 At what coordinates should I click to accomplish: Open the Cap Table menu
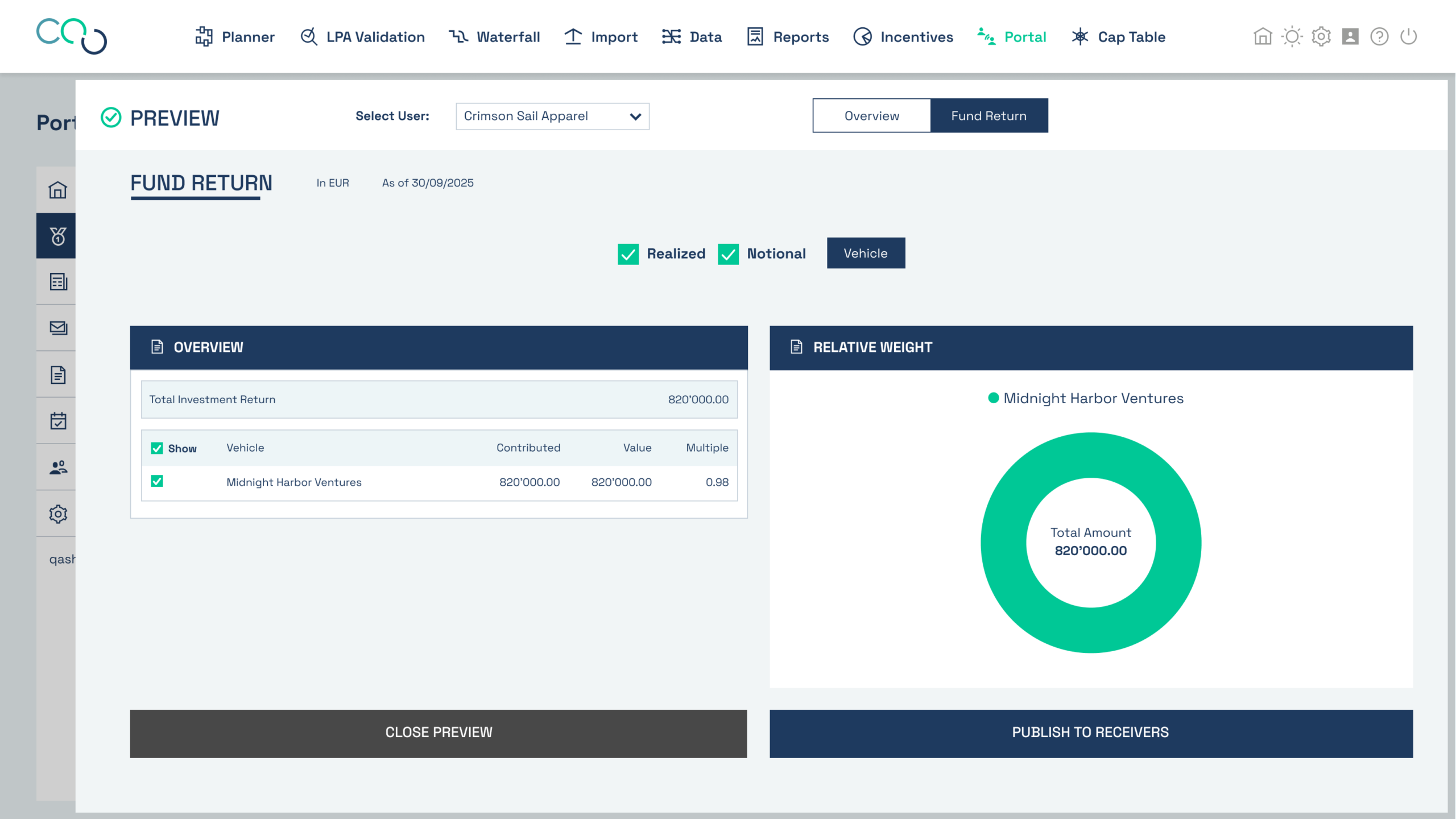pyautogui.click(x=1118, y=36)
